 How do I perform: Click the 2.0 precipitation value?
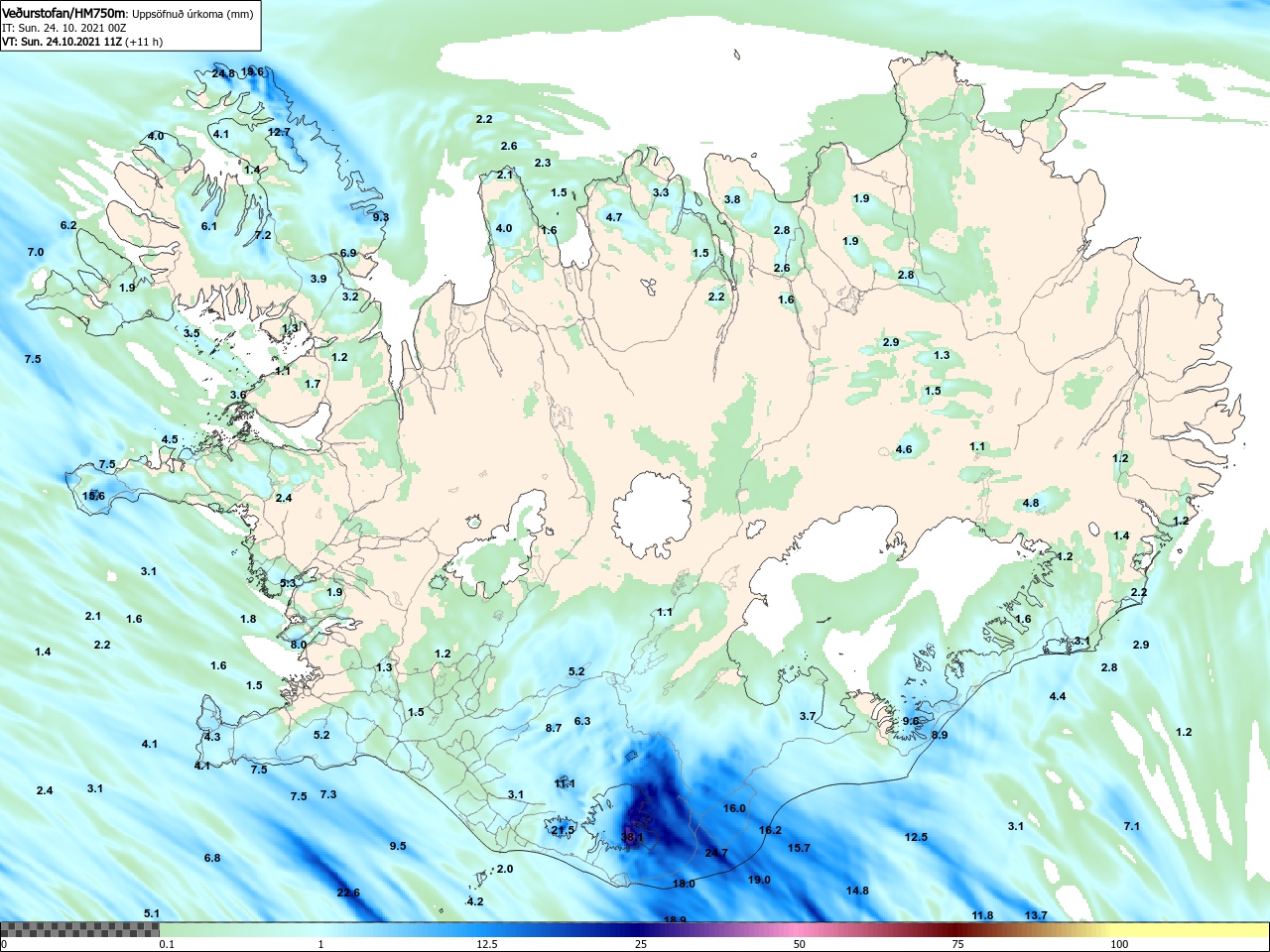click(x=505, y=869)
